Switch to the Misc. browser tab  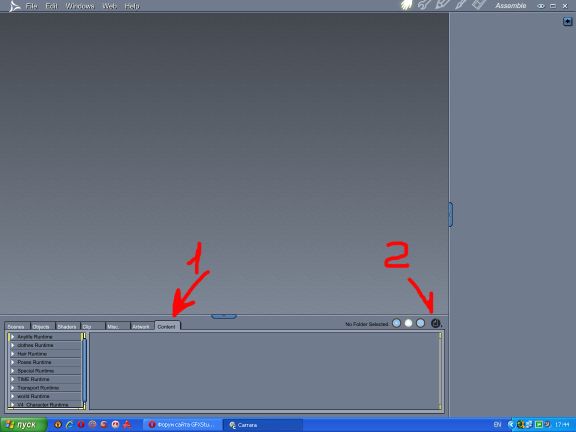[117, 326]
